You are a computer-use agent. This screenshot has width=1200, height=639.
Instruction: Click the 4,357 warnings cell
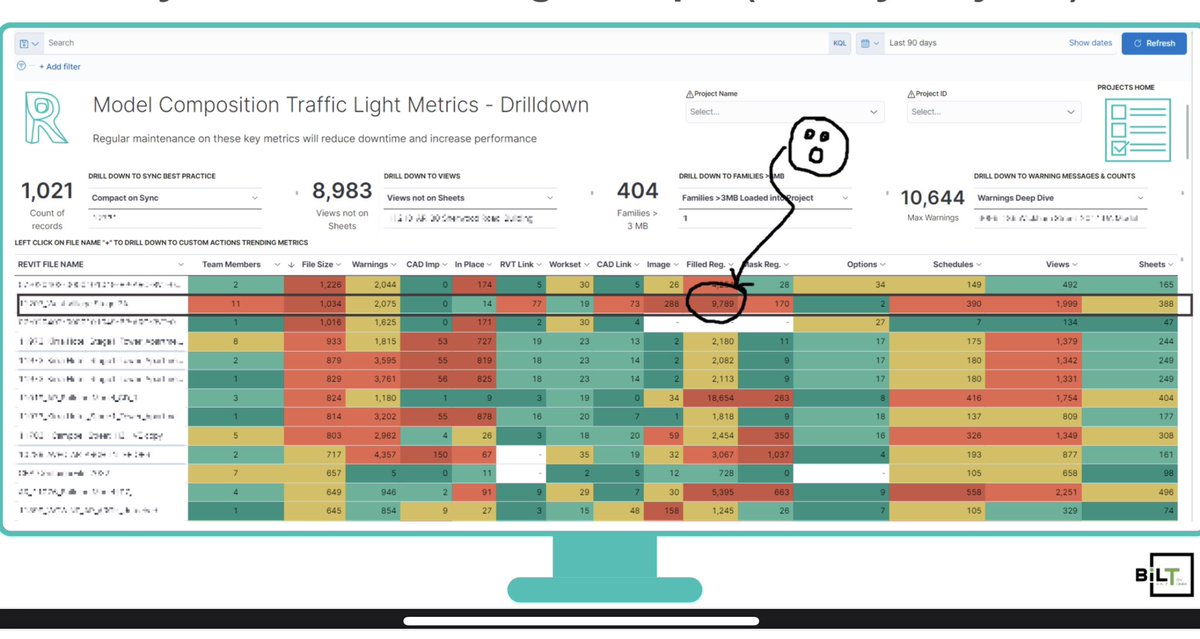[371, 454]
